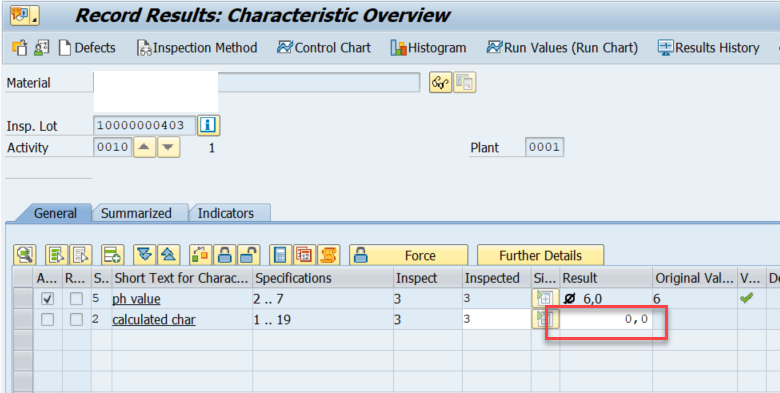Click the double up-arrow collapse icon
The height and width of the screenshot is (393, 780).
click(x=168, y=255)
